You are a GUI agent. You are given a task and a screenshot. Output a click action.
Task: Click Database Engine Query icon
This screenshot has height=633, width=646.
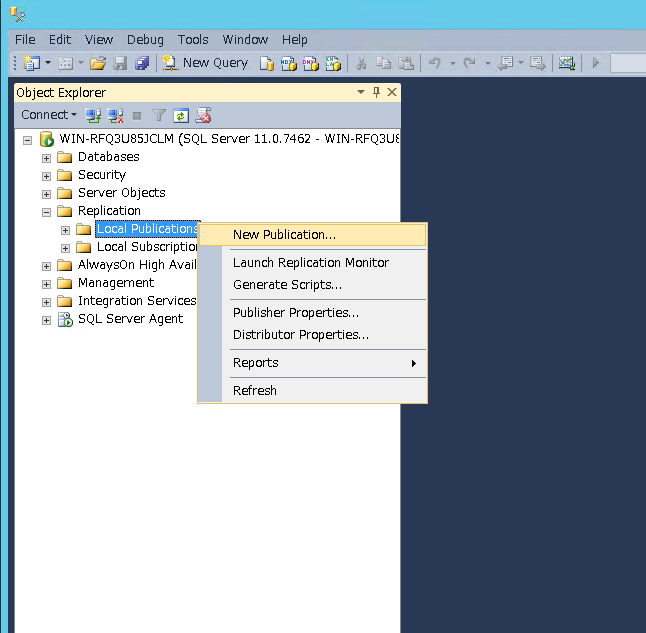tap(267, 63)
